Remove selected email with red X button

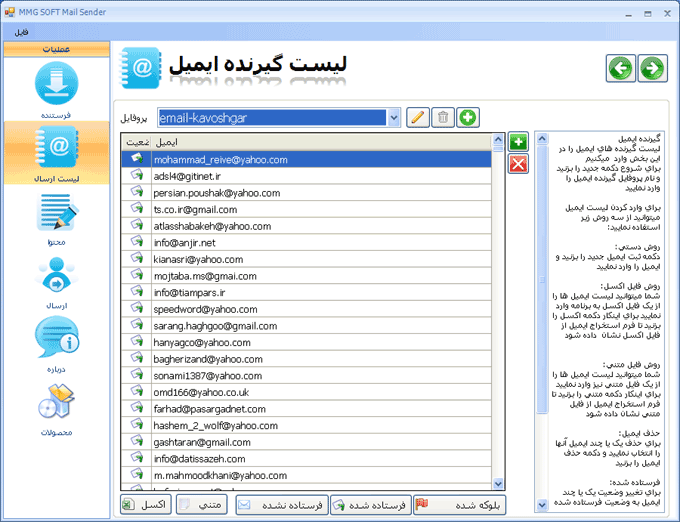click(x=518, y=164)
